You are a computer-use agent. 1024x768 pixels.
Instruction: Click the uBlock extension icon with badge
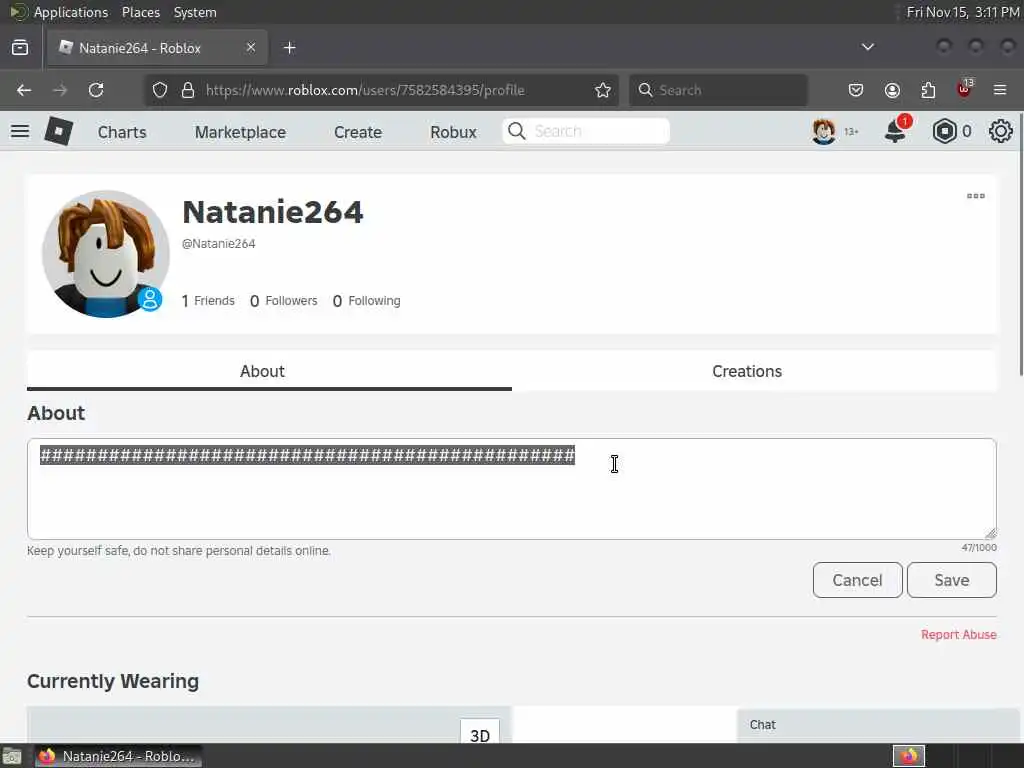click(965, 89)
